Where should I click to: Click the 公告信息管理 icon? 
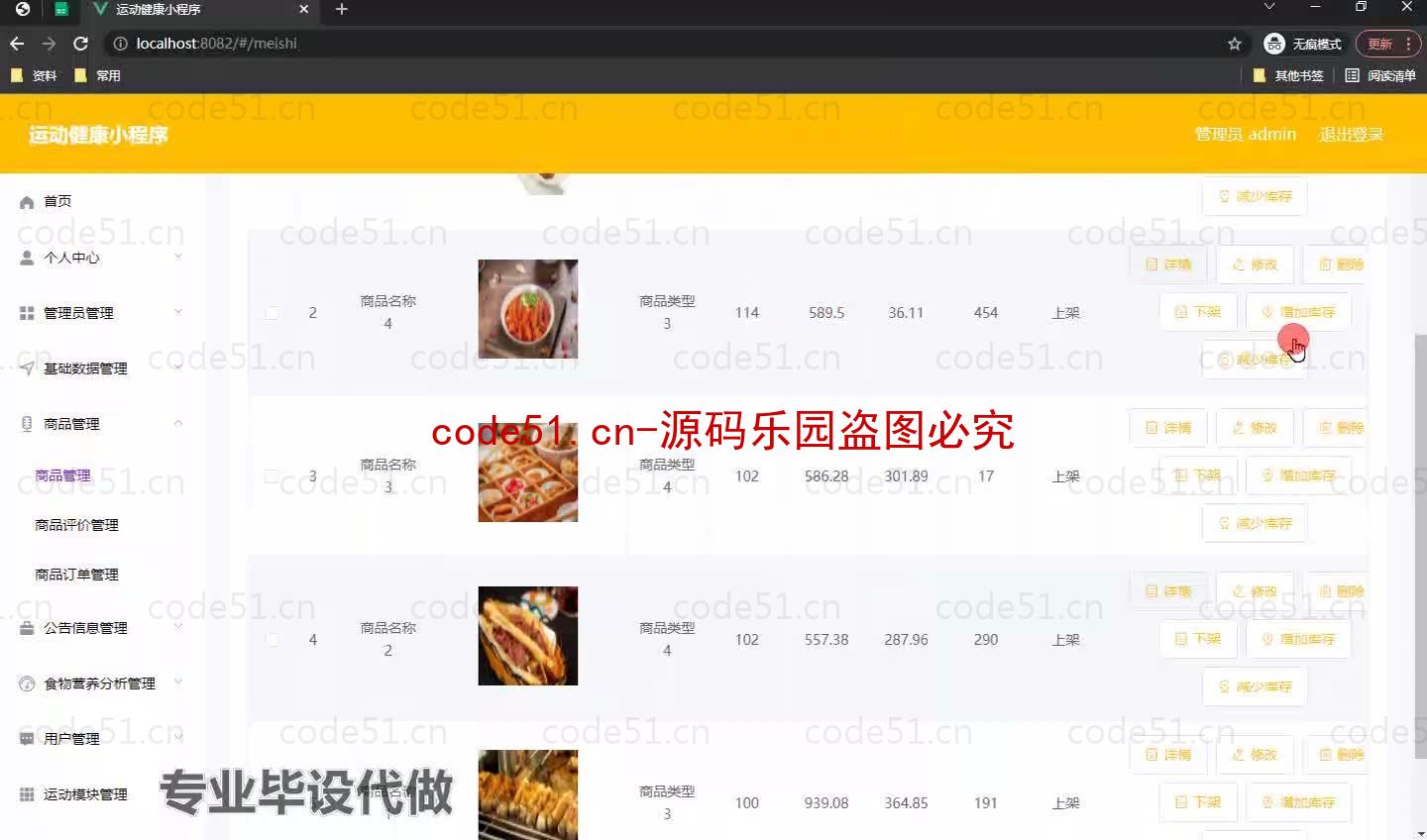[x=27, y=628]
